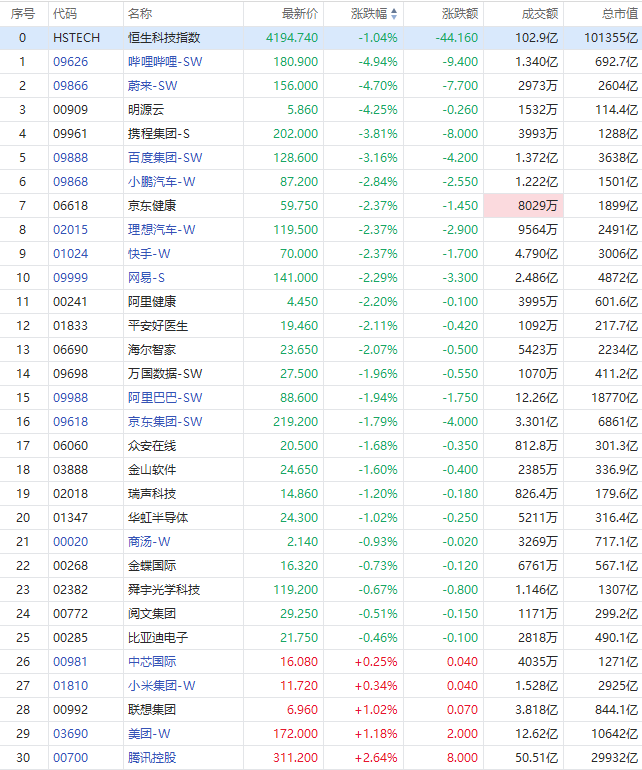Viewport: 642px width, 770px height.
Task: Select the 明源云 row name
Action: click(x=146, y=110)
